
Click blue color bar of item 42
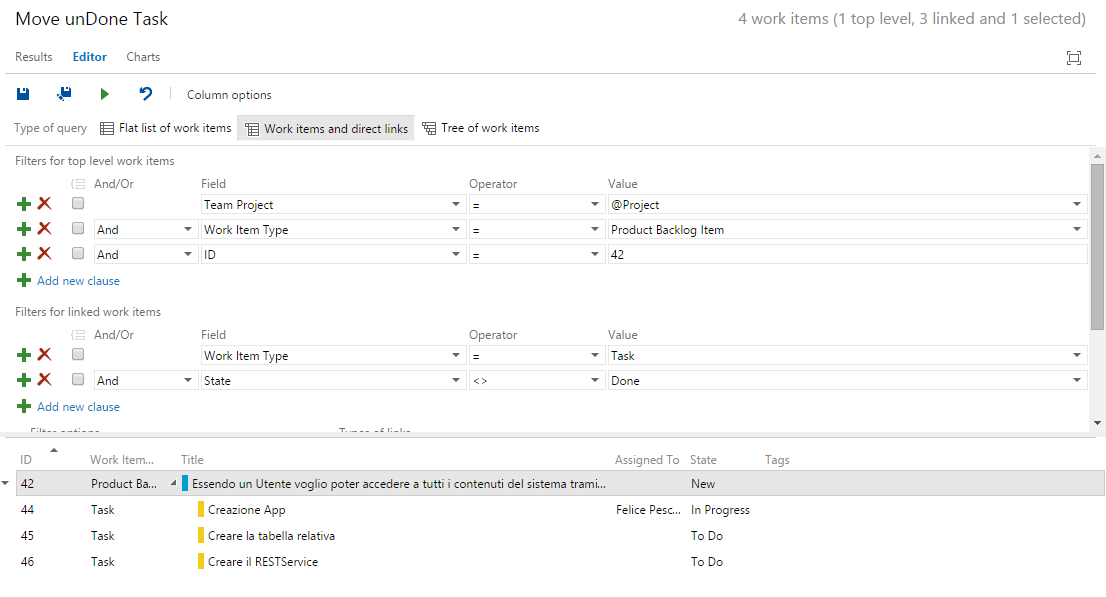click(185, 483)
